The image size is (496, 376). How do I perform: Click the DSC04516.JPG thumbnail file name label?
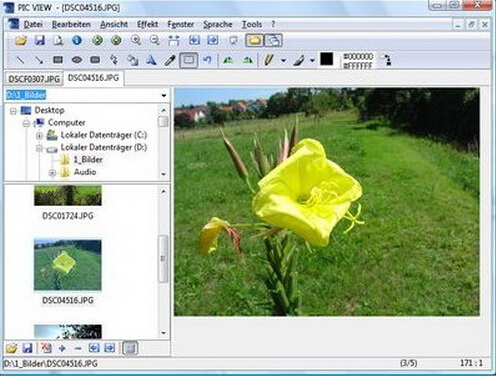(x=68, y=300)
